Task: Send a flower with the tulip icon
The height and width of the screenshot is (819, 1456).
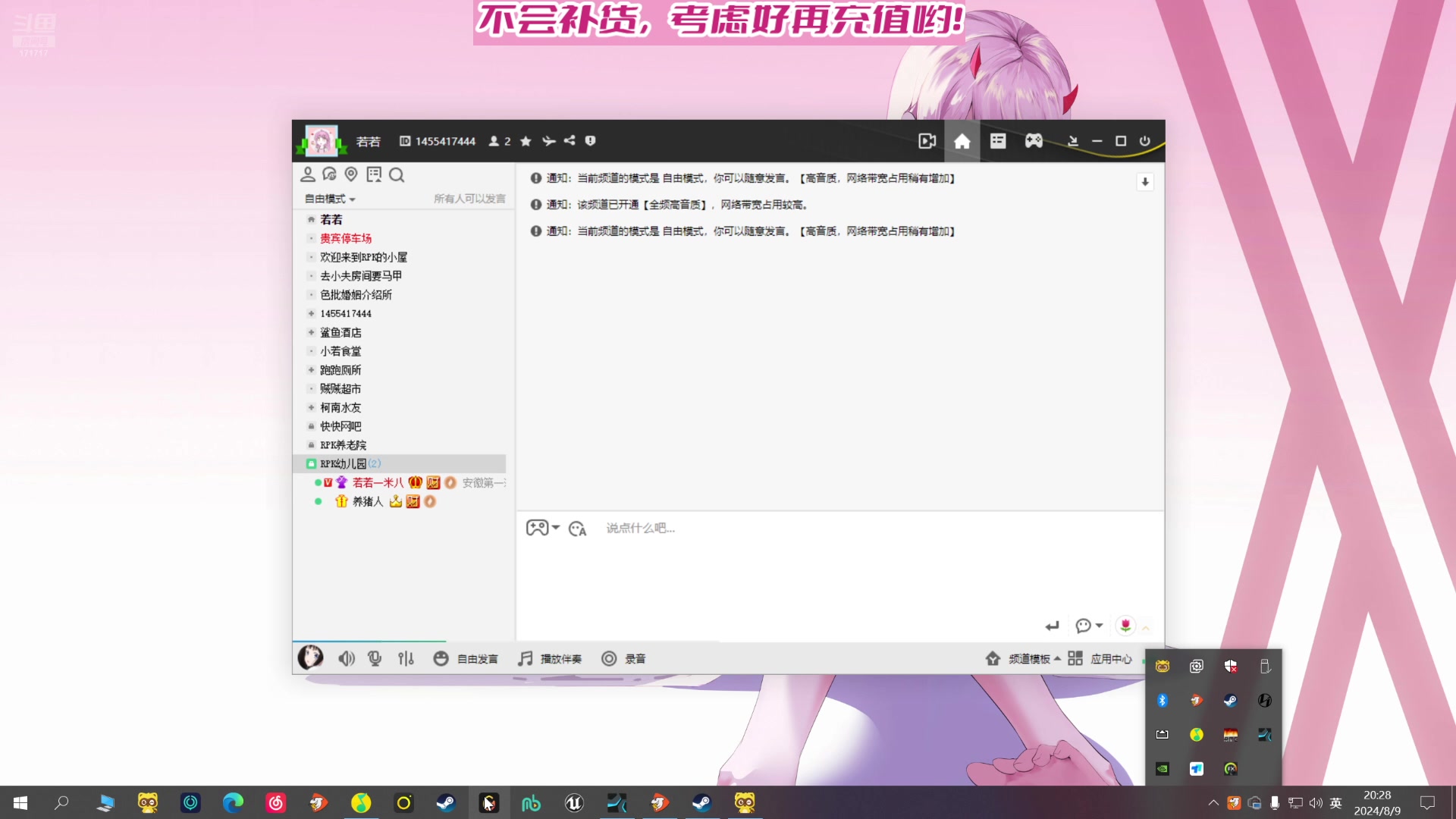Action: (x=1125, y=626)
